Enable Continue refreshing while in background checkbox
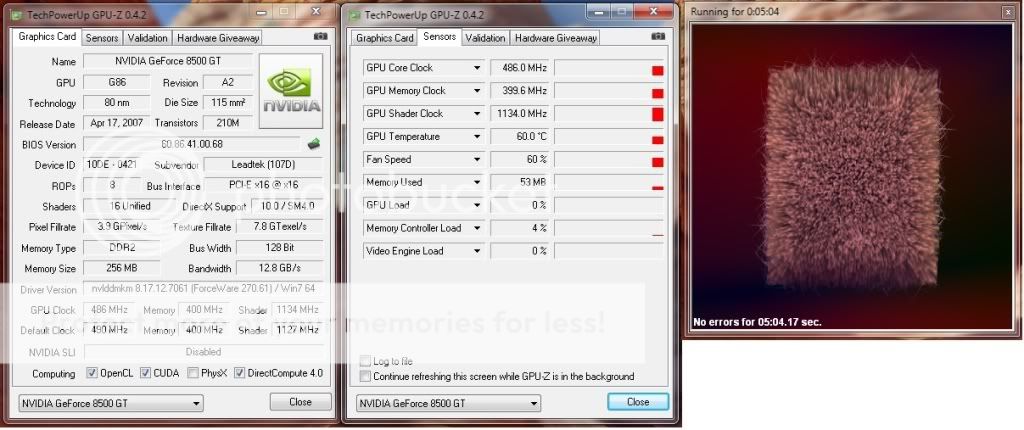Viewport: 1024px width, 430px height. tap(365, 376)
